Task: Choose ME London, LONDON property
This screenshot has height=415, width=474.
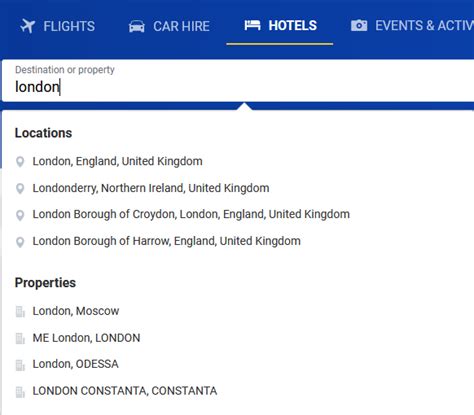Action: tap(86, 338)
